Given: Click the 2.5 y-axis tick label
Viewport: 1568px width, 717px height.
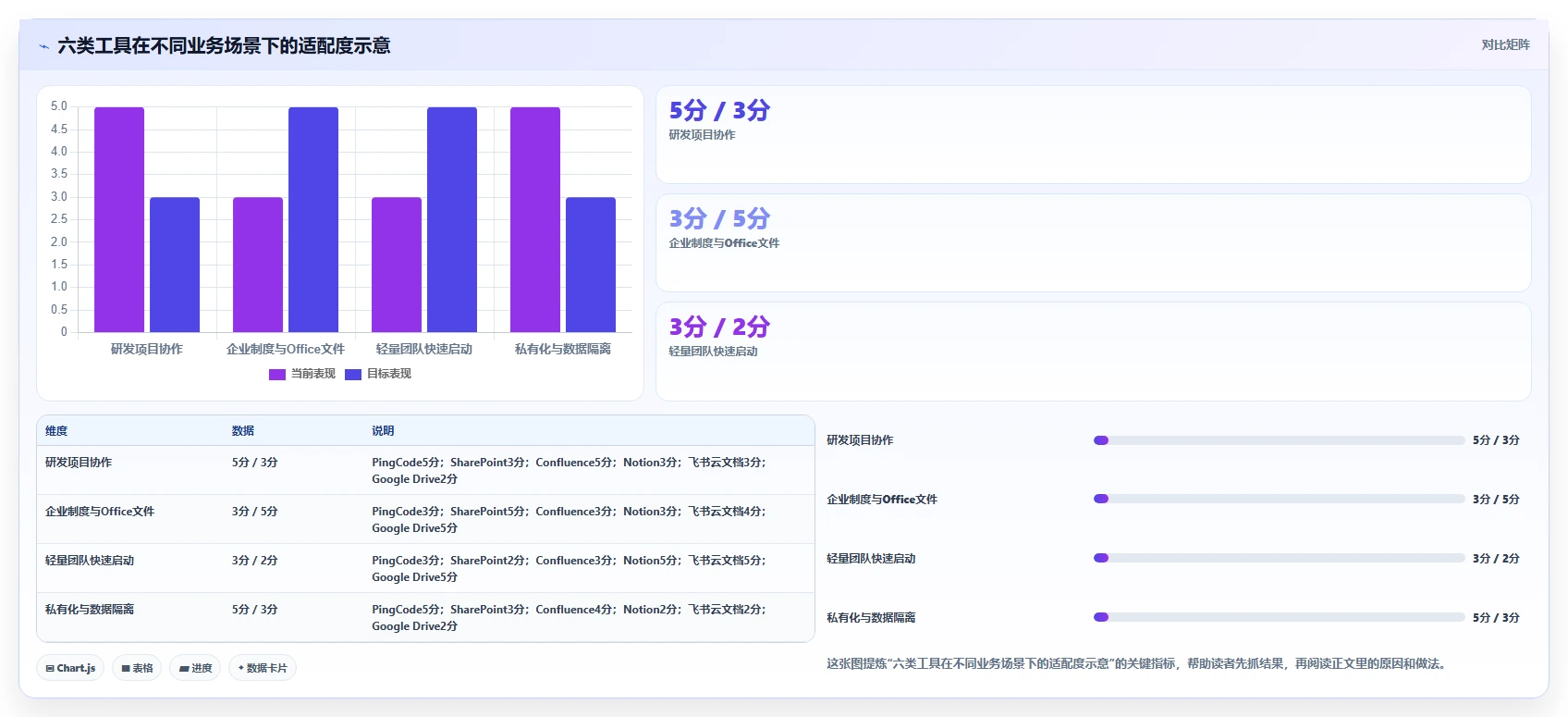Looking at the screenshot, I should [59, 219].
